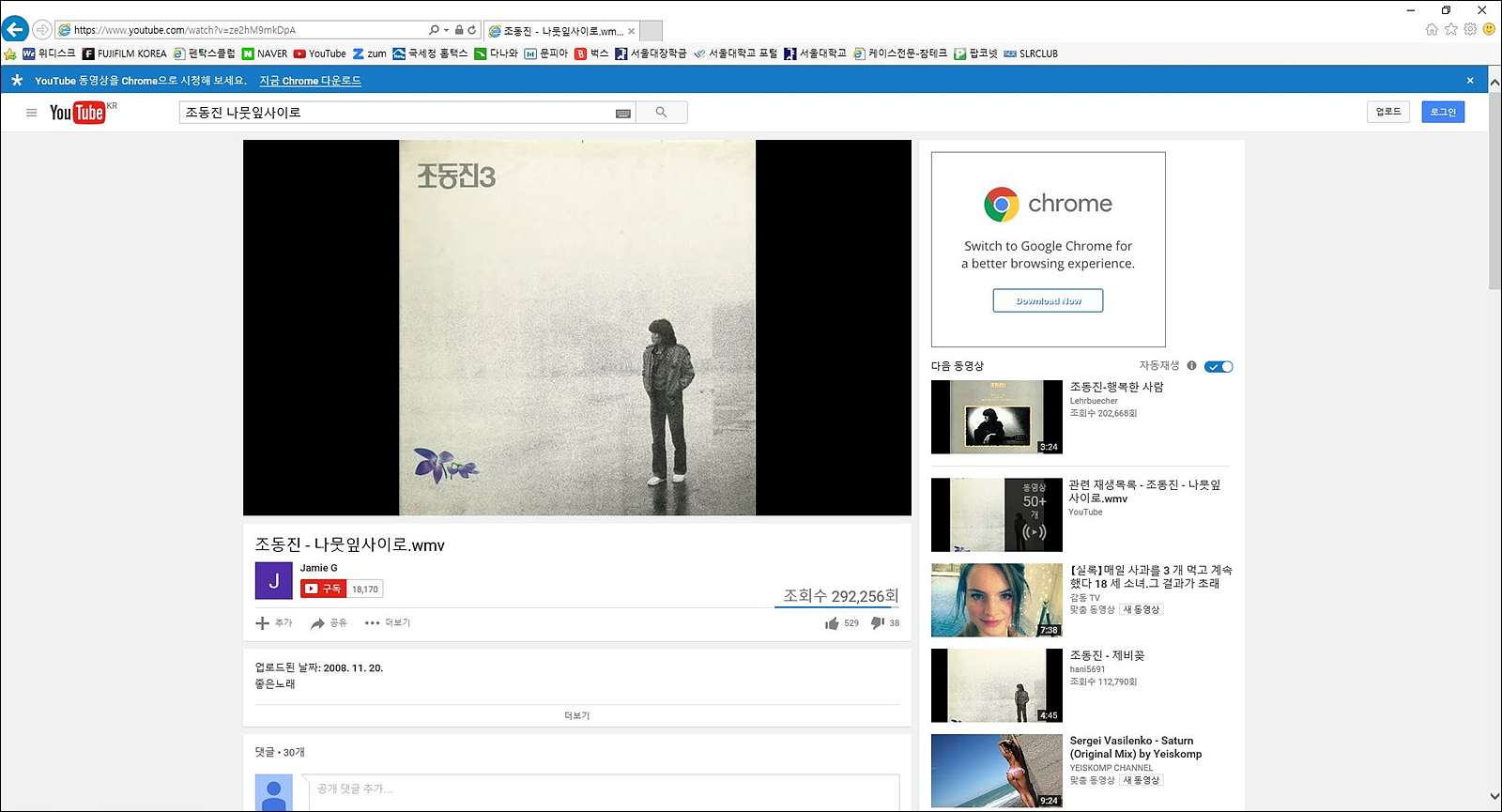Expand description with 더보기
The image size is (1502, 812).
click(576, 715)
